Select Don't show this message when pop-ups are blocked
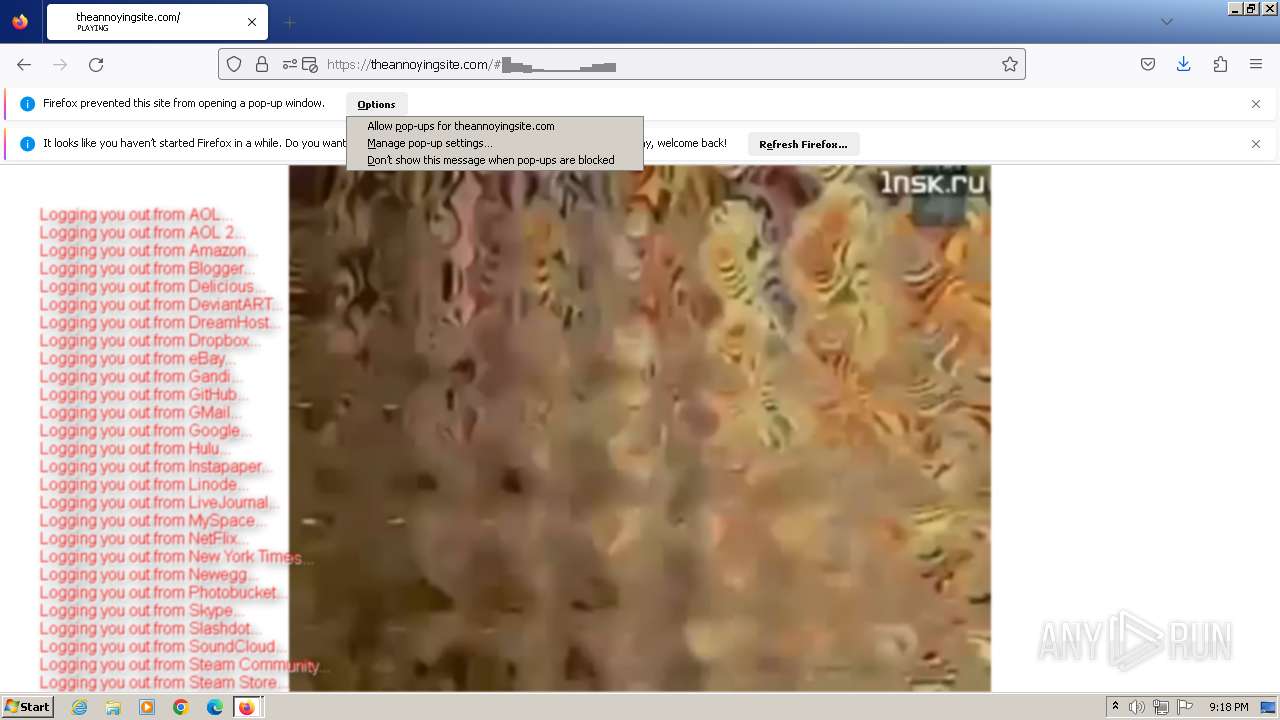This screenshot has height=720, width=1280. [490, 160]
